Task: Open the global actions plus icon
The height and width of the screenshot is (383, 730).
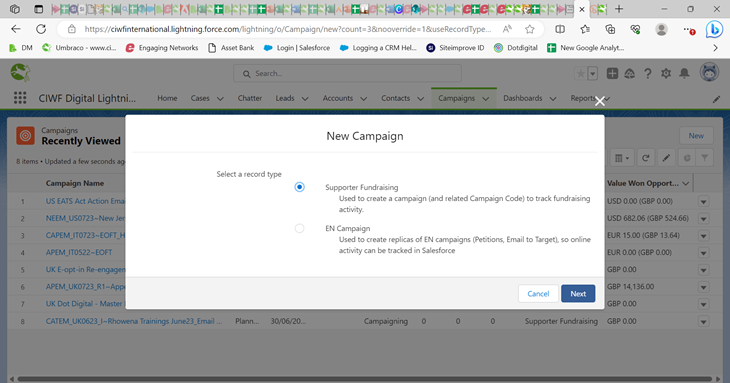Action: pos(612,74)
